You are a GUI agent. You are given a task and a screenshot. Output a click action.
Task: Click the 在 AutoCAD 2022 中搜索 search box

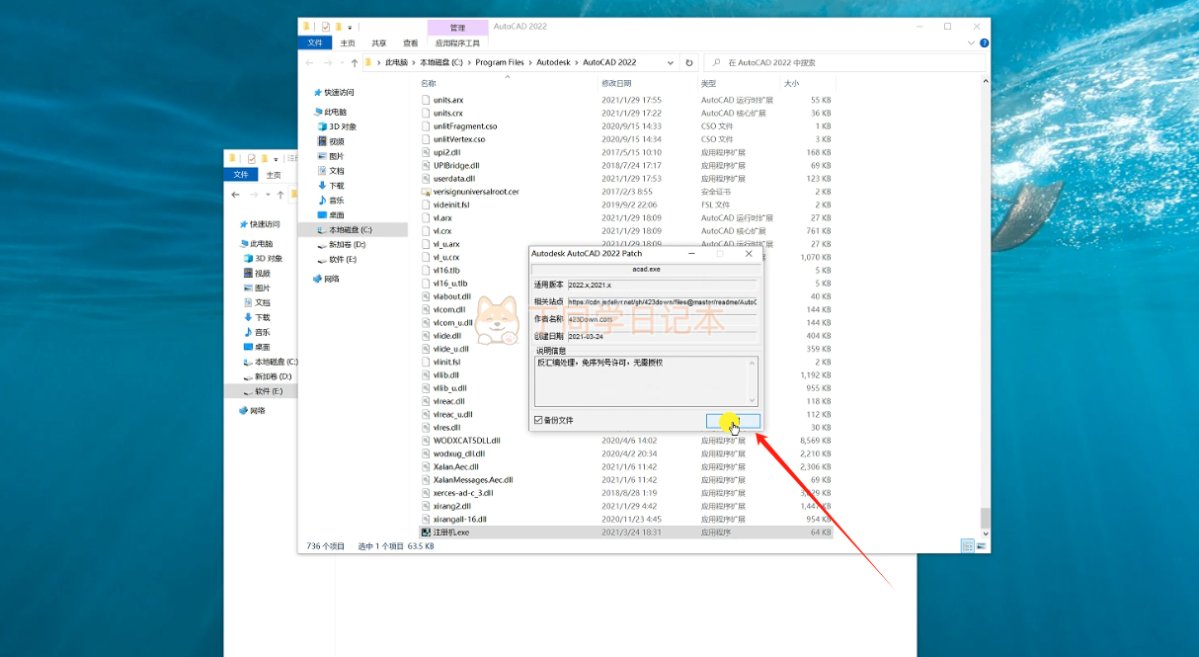[850, 62]
